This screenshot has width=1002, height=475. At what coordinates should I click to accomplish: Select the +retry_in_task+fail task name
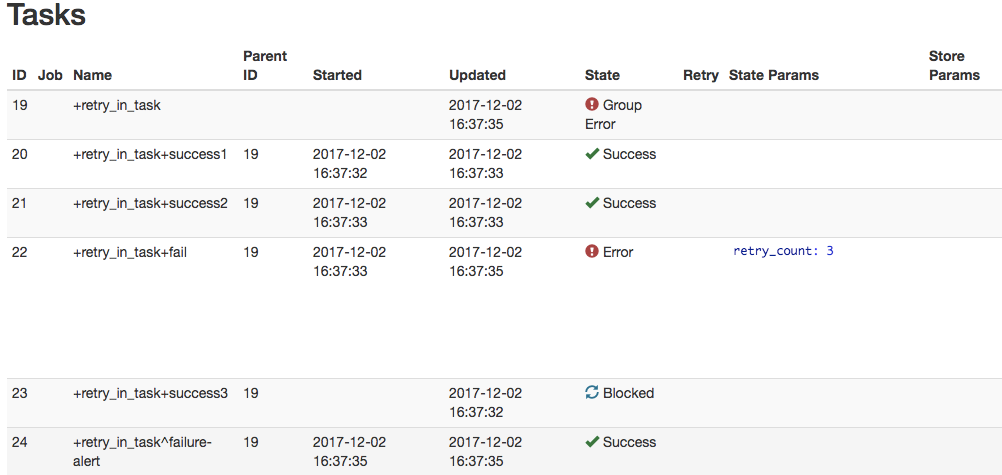130,252
